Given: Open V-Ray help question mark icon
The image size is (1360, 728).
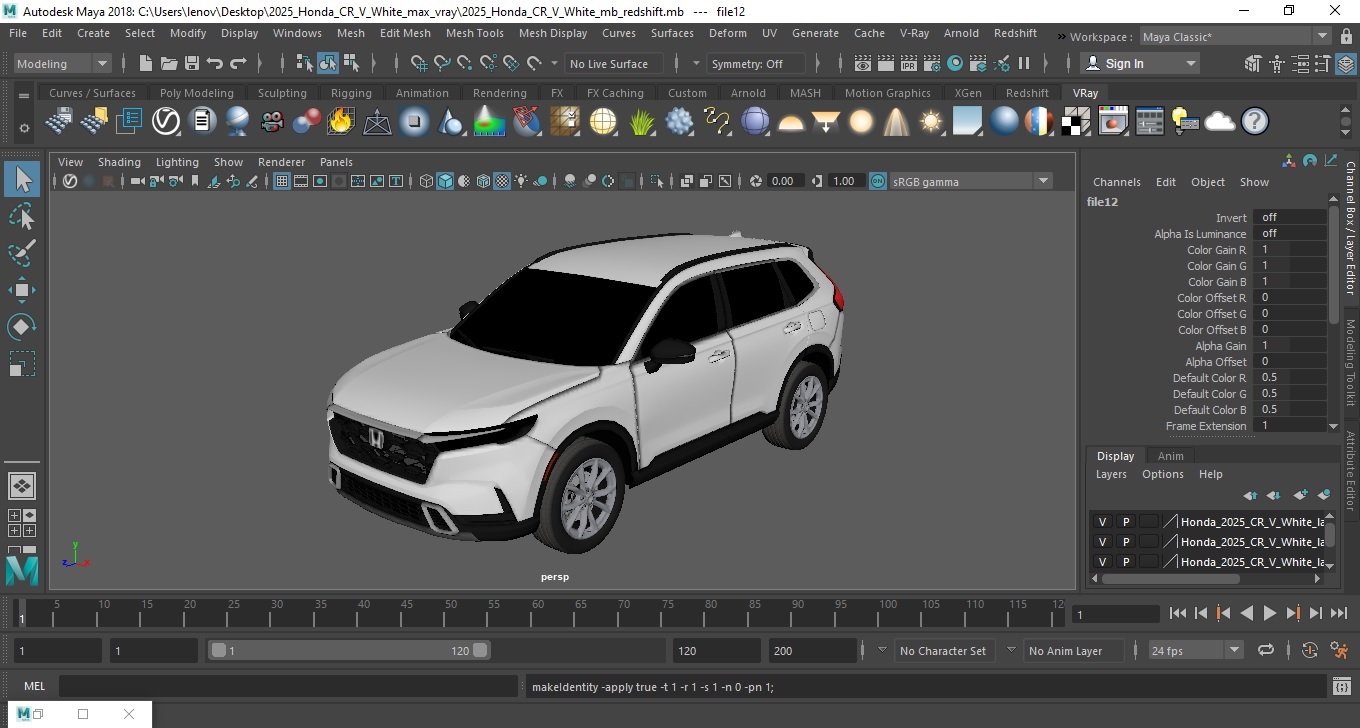Looking at the screenshot, I should tap(1255, 122).
